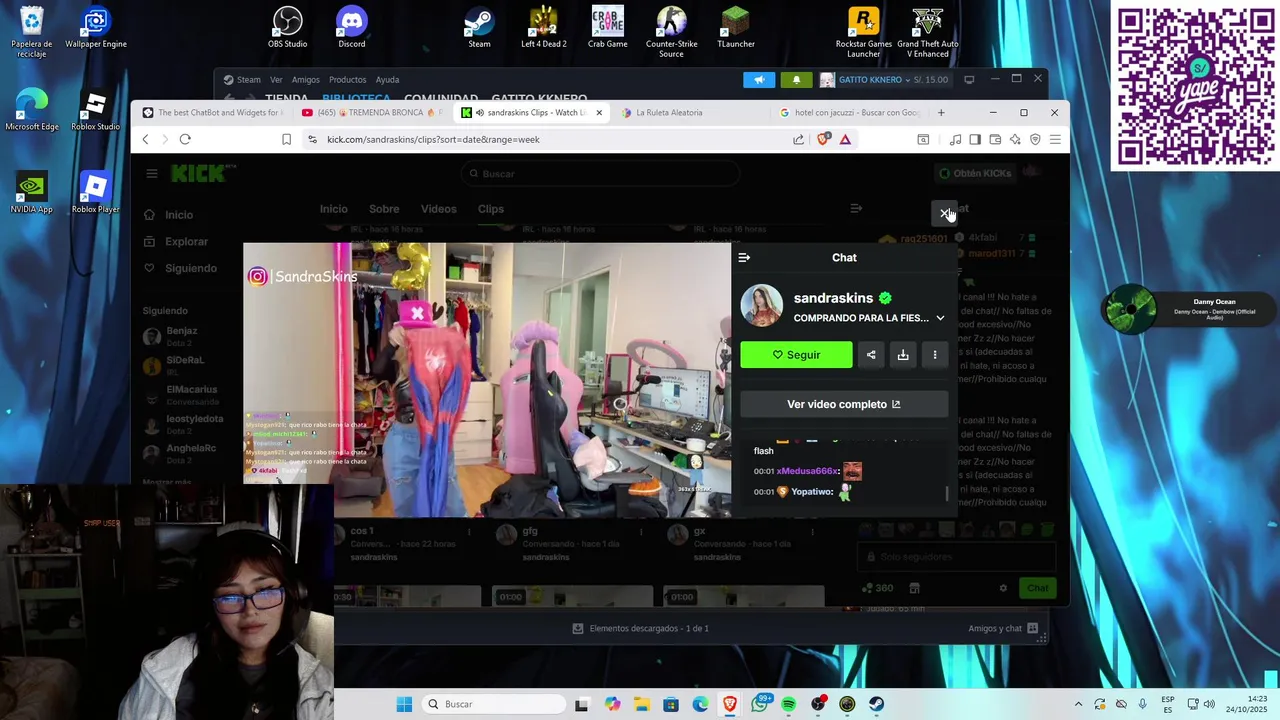Bookmark the current page icon
1280x720 pixels.
click(286, 139)
